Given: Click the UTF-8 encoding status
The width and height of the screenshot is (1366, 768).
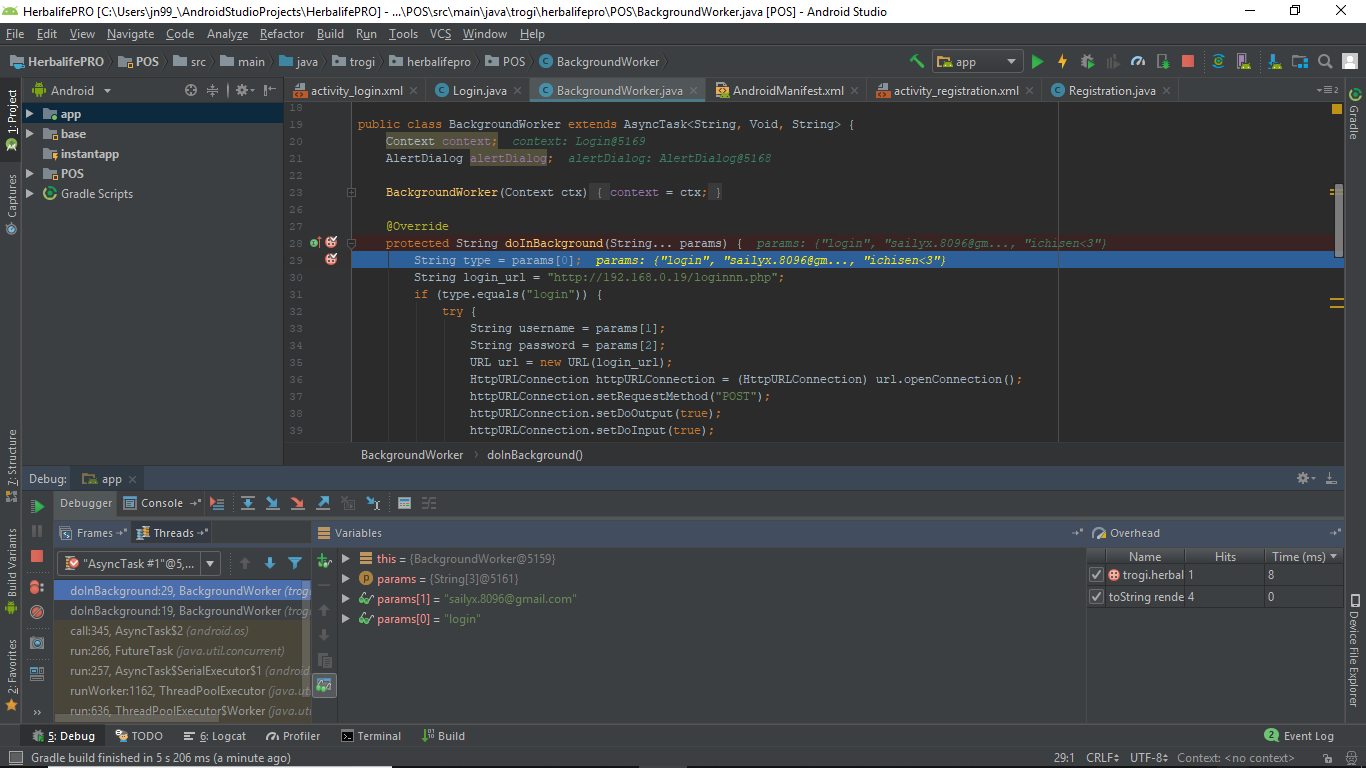Looking at the screenshot, I should click(x=1149, y=758).
